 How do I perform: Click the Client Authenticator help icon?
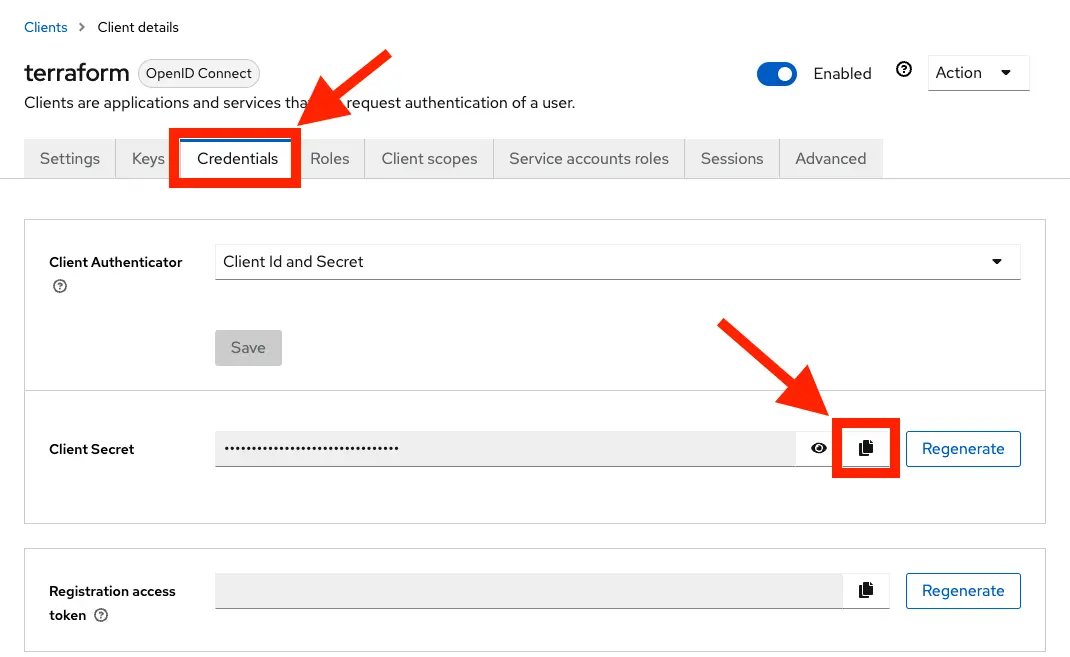[59, 286]
